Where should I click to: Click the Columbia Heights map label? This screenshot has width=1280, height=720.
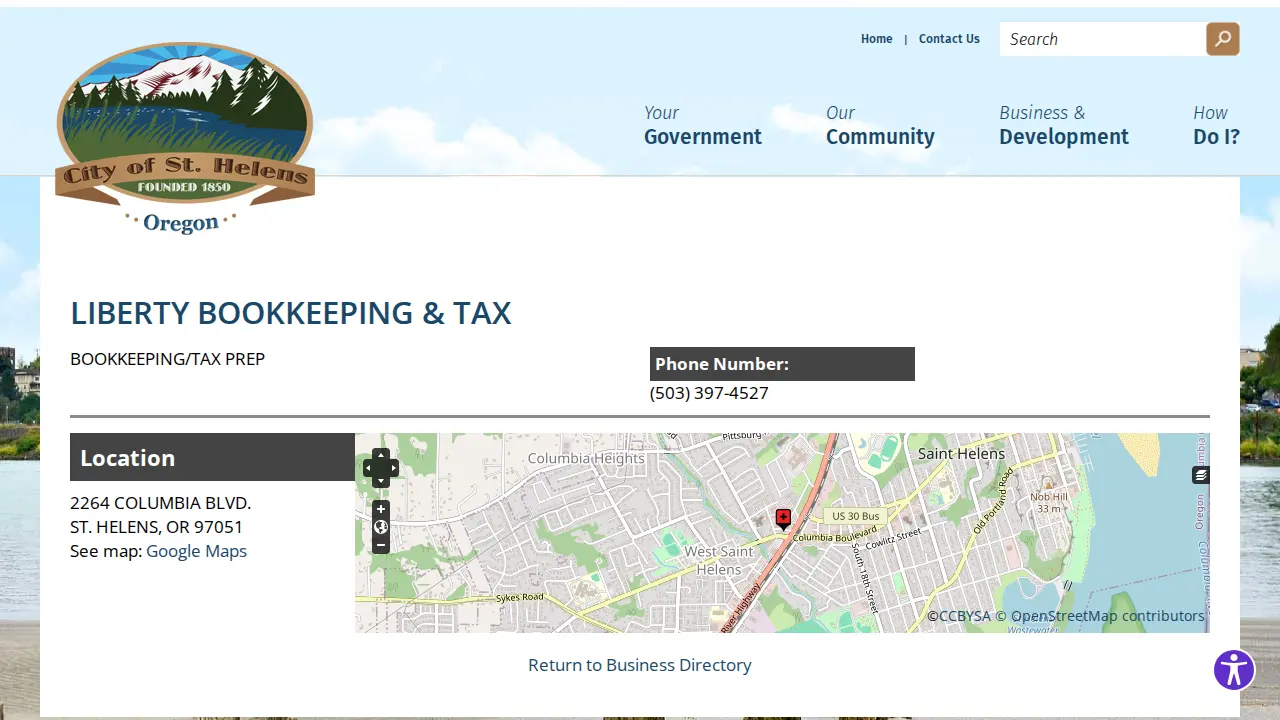[586, 458]
